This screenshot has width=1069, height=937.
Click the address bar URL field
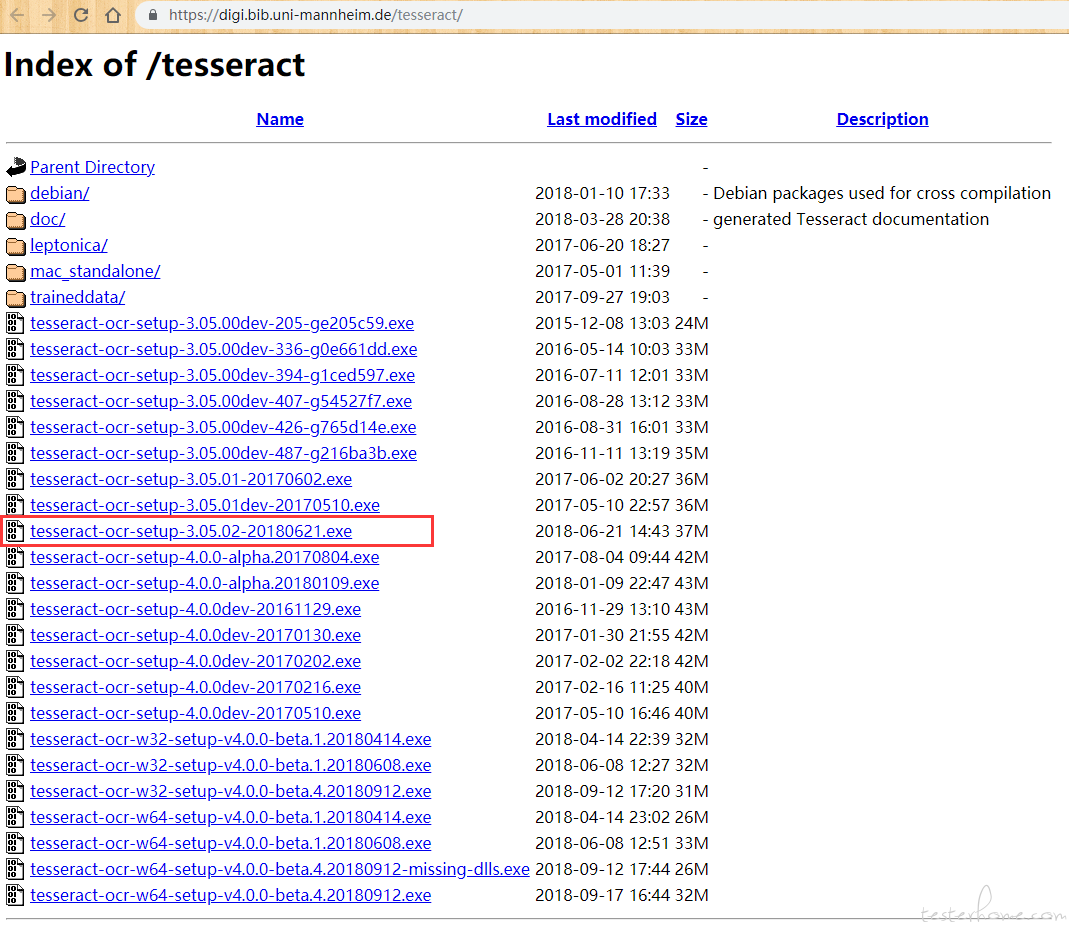[x=600, y=15]
